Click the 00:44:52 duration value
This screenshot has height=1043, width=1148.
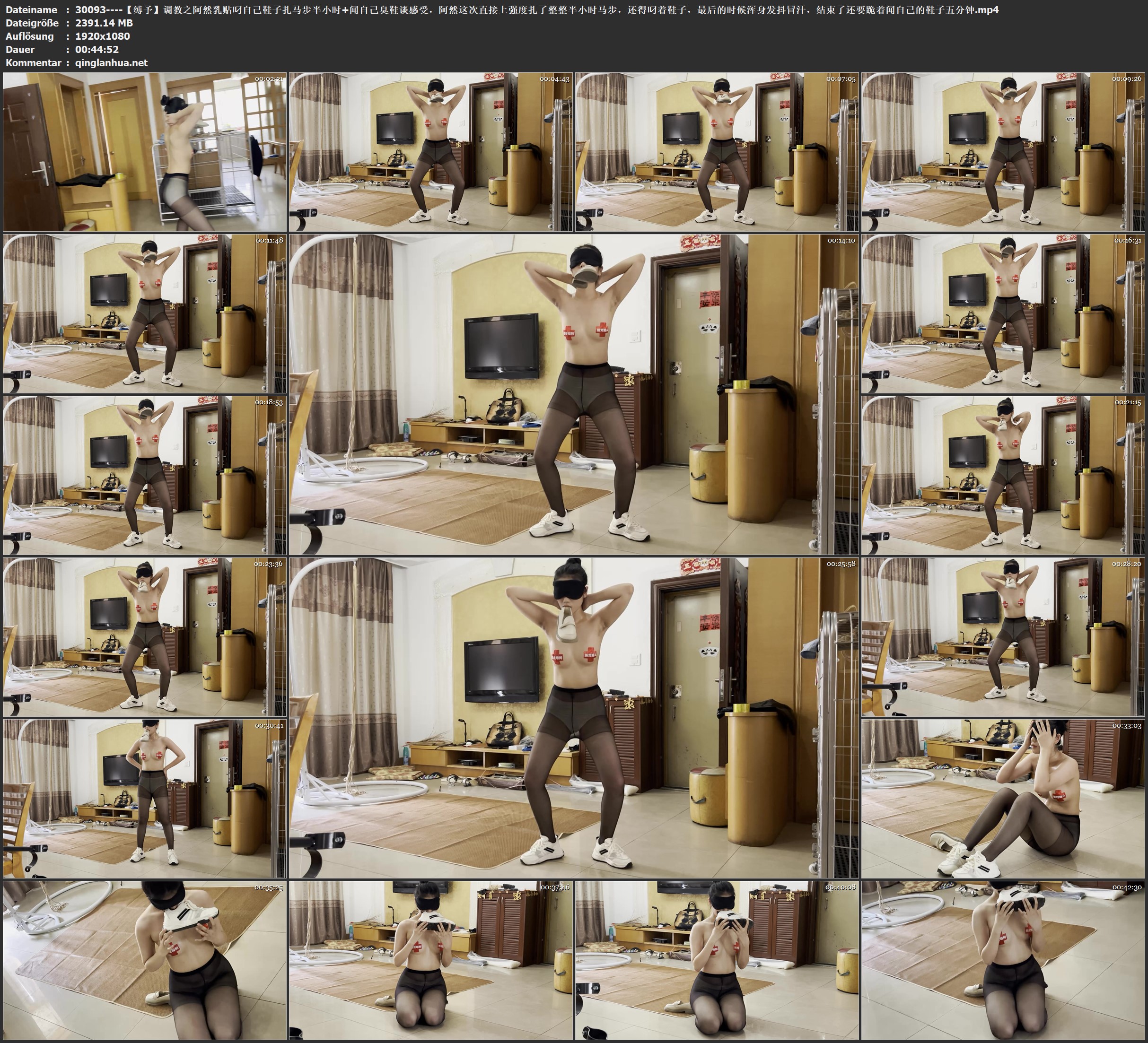(x=97, y=50)
